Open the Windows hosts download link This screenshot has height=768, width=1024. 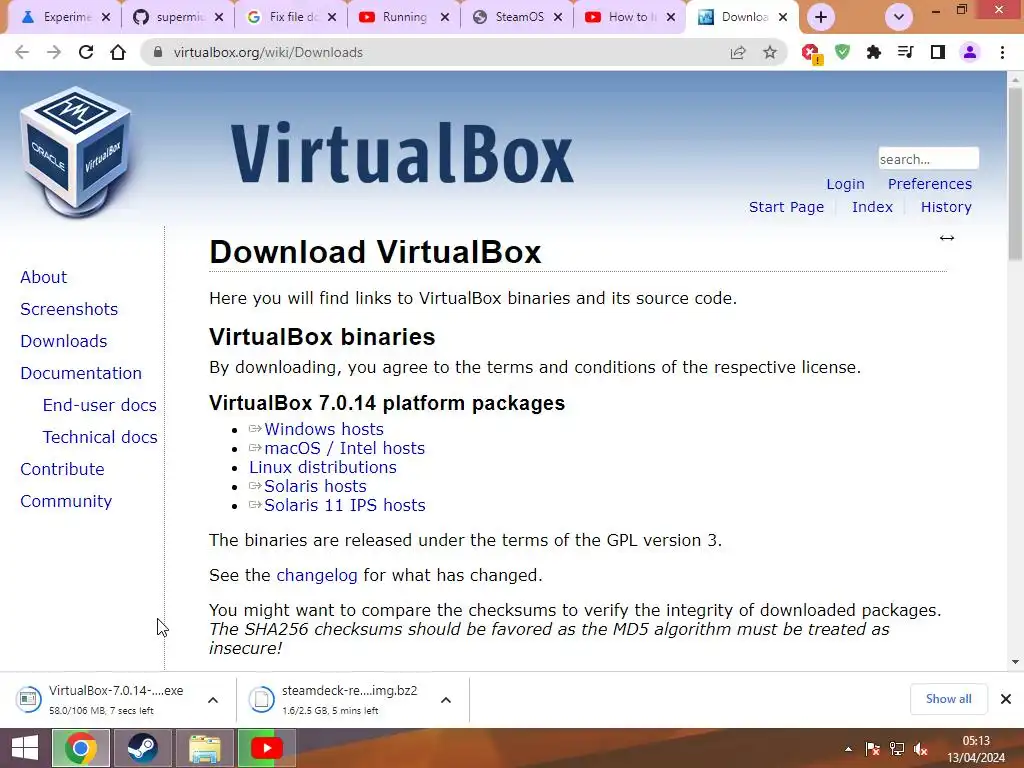pos(323,429)
